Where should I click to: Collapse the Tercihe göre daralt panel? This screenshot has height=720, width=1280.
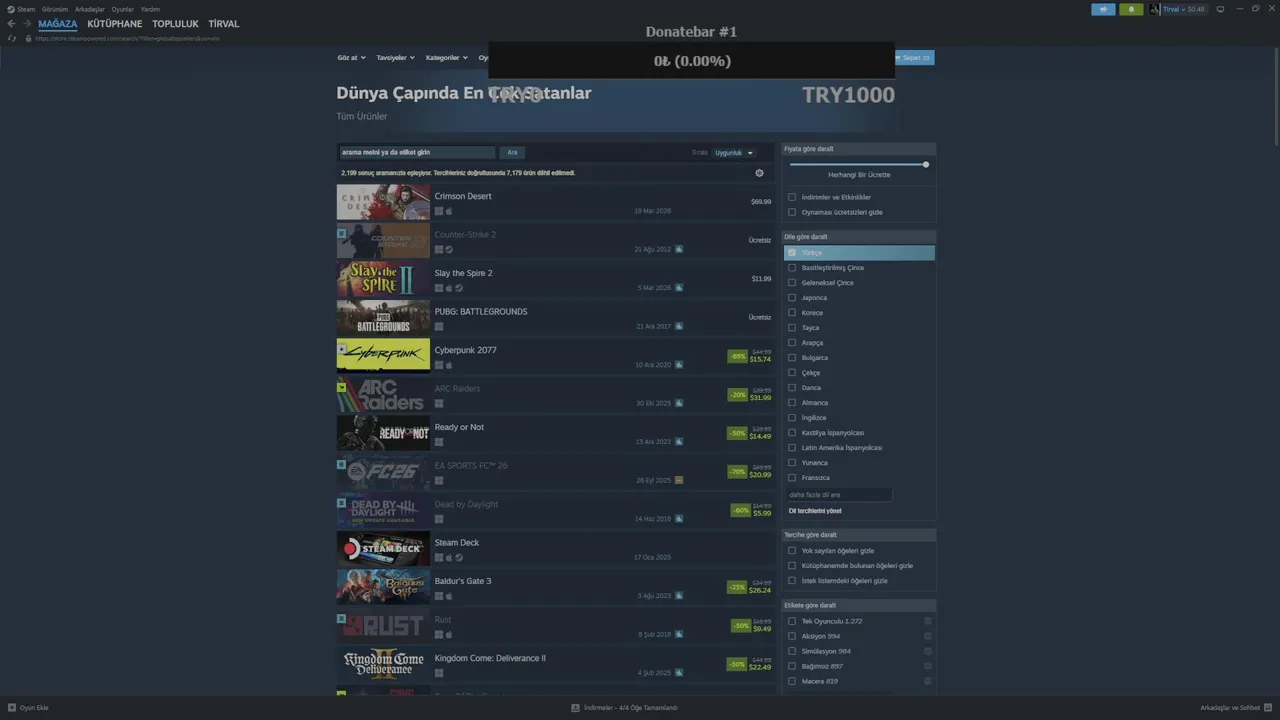(x=859, y=535)
